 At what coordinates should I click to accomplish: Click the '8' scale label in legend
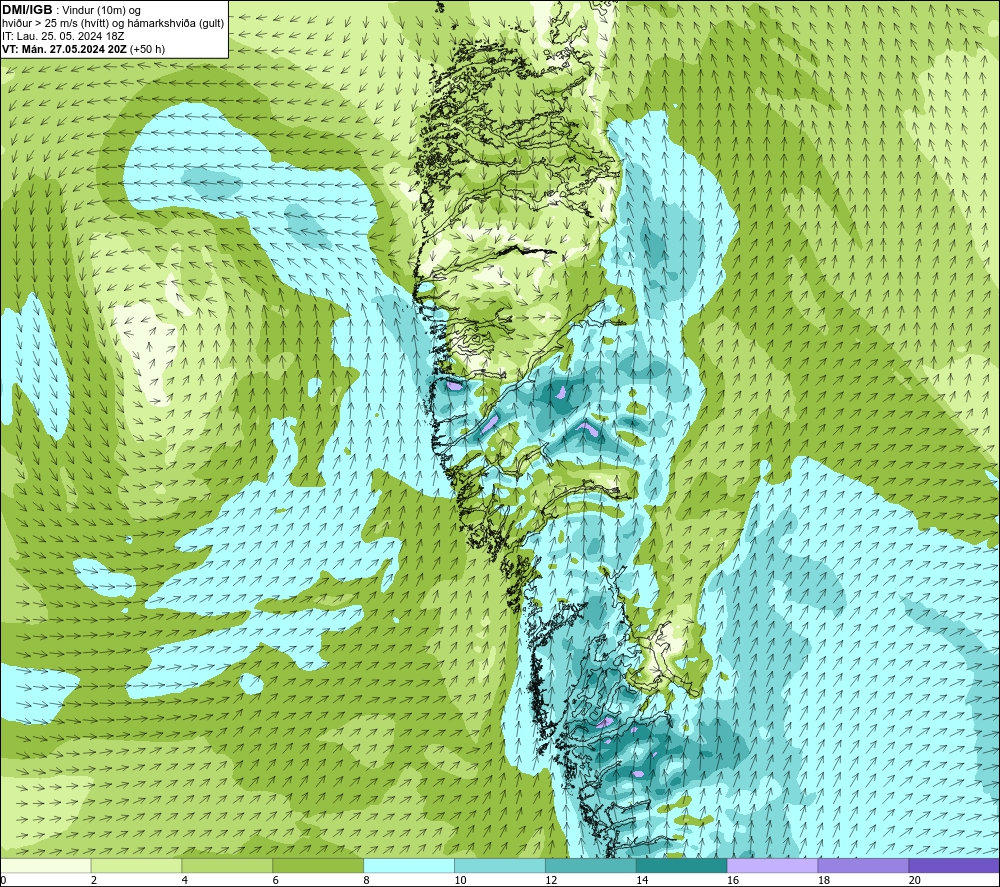[367, 880]
